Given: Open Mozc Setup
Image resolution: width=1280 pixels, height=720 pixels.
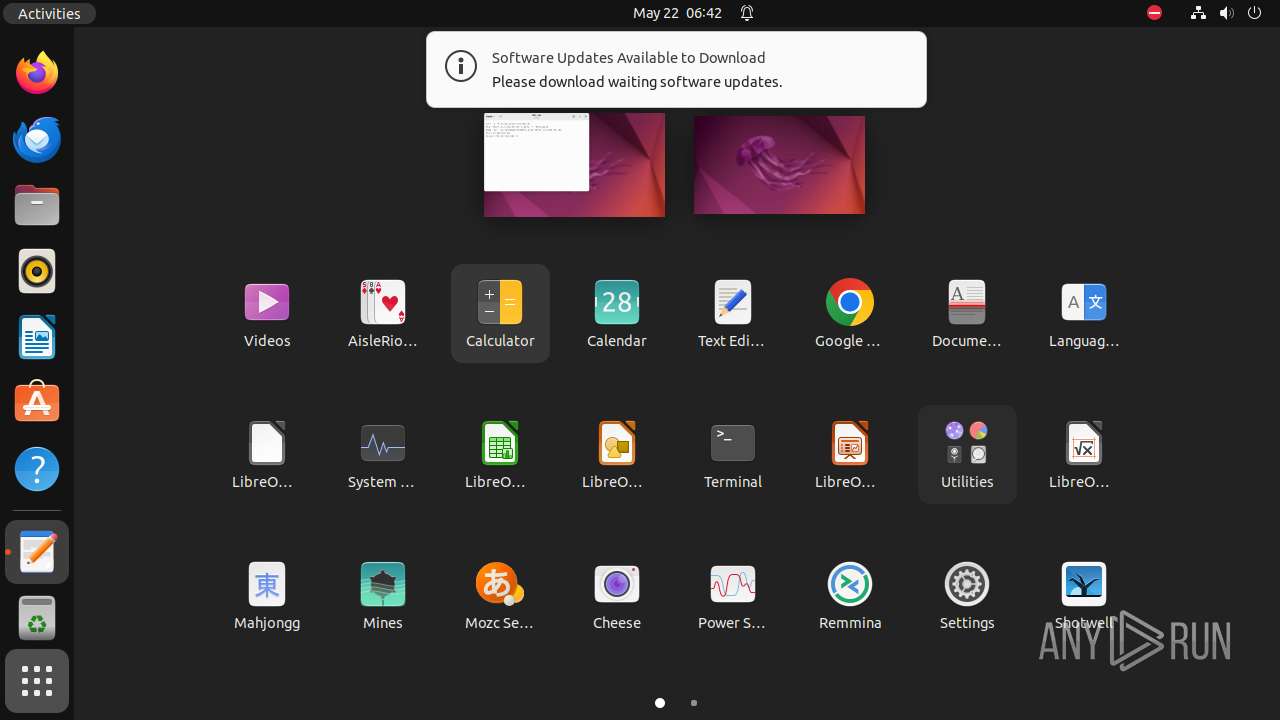Looking at the screenshot, I should (500, 595).
